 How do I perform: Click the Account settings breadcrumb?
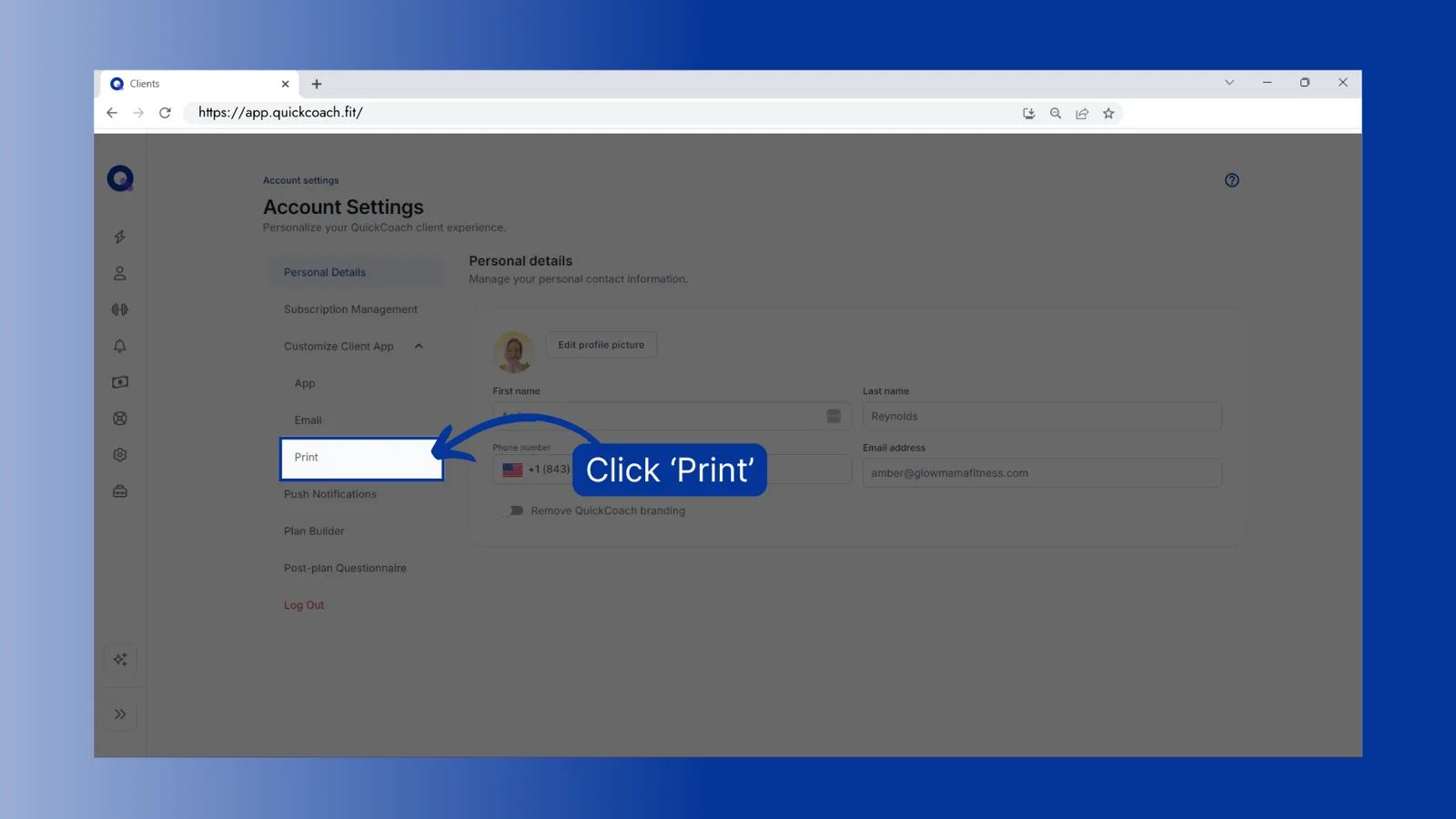(x=300, y=180)
